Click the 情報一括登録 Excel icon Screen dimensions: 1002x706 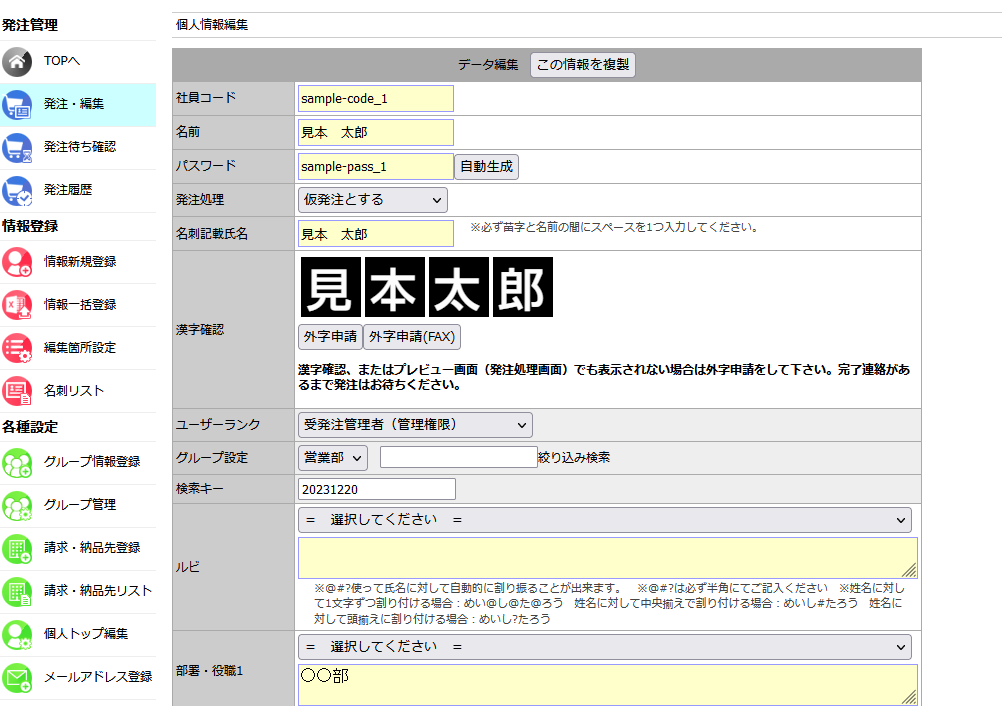(x=17, y=305)
